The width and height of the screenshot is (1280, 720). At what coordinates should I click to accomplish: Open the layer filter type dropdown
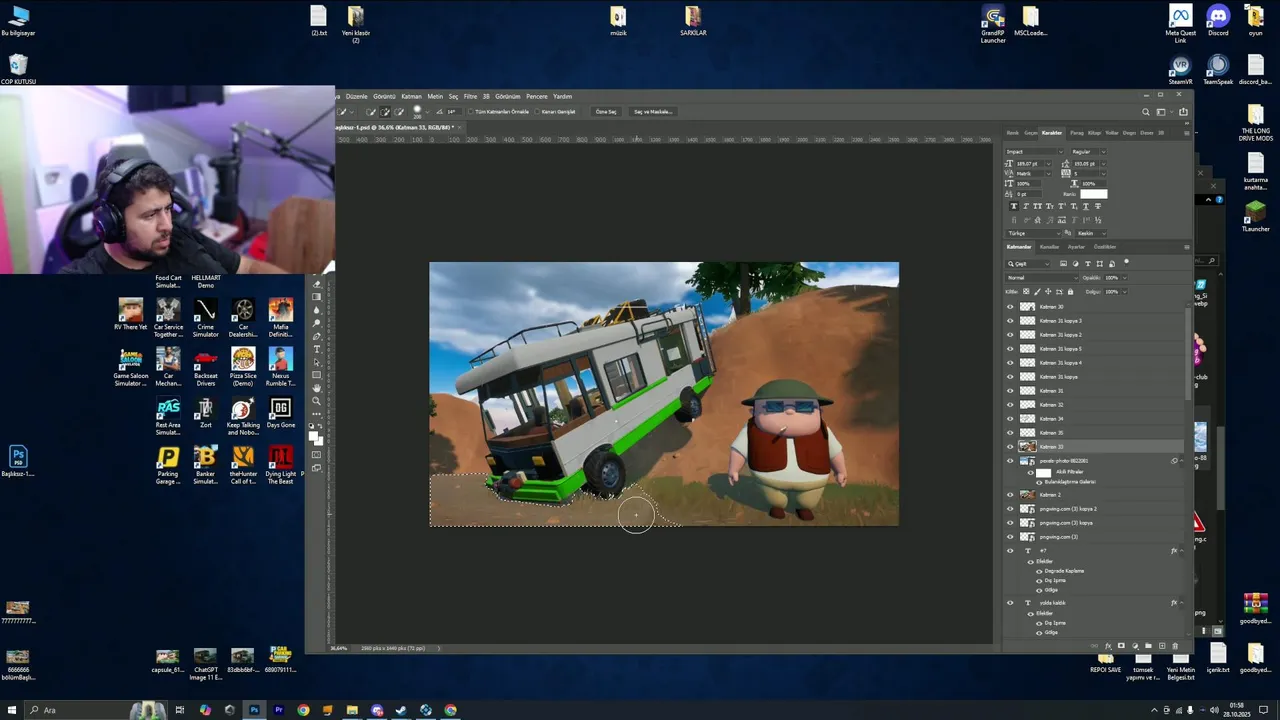[1028, 264]
